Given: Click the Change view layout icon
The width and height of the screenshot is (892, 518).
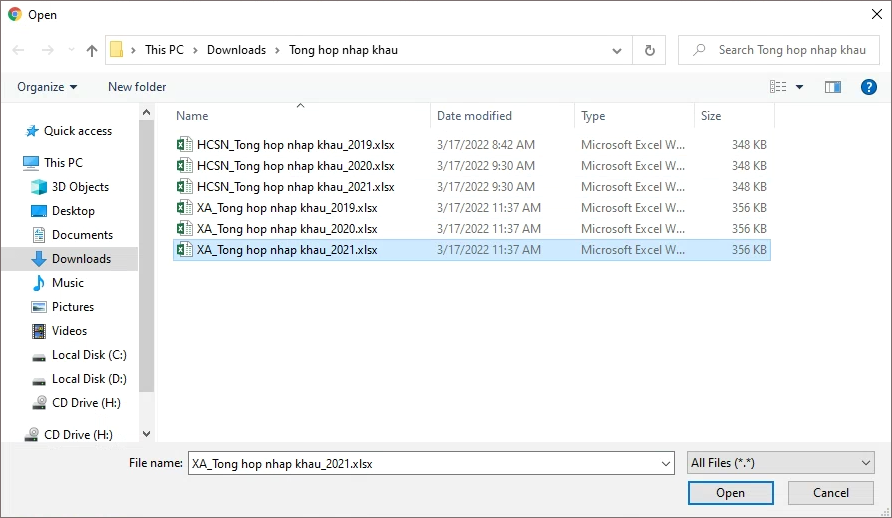Looking at the screenshot, I should [778, 87].
